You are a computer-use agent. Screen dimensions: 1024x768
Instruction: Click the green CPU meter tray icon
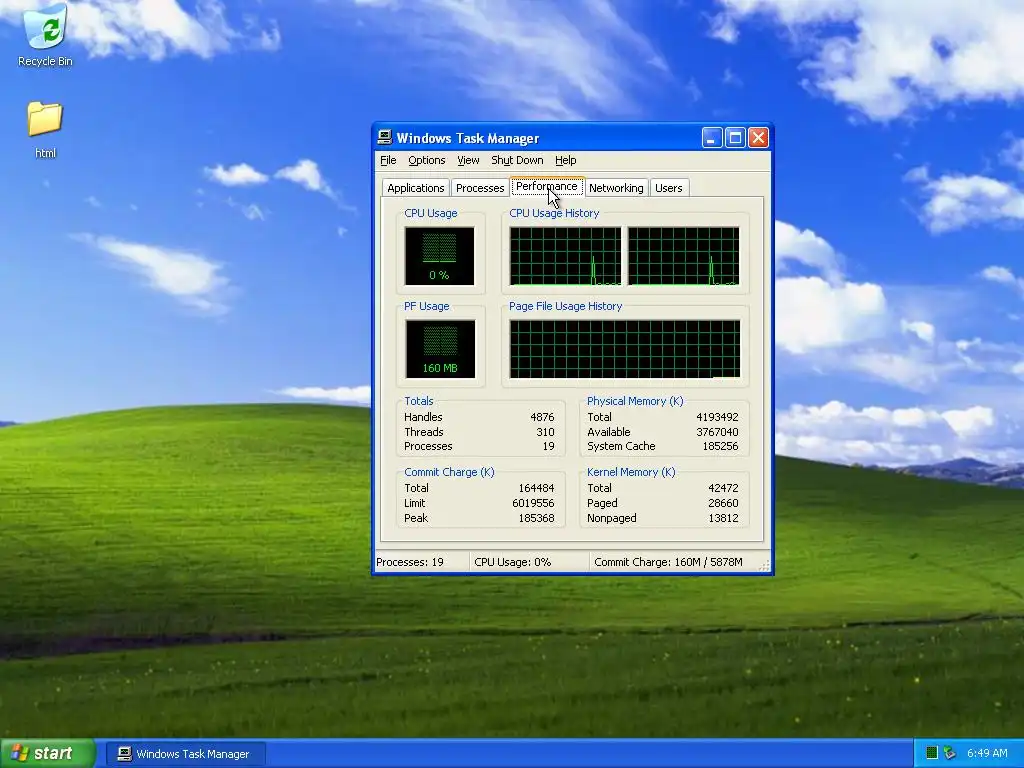click(x=932, y=753)
